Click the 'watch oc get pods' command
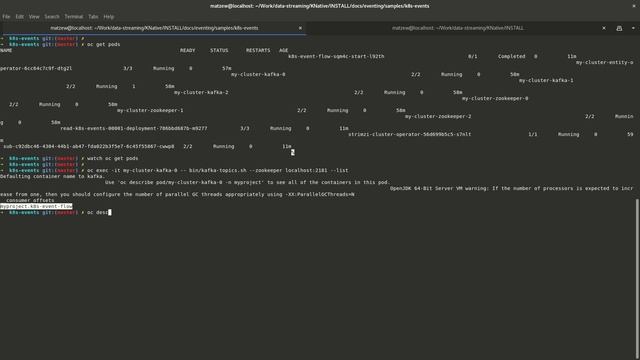Viewport: 640px width, 360px height. tap(113, 158)
